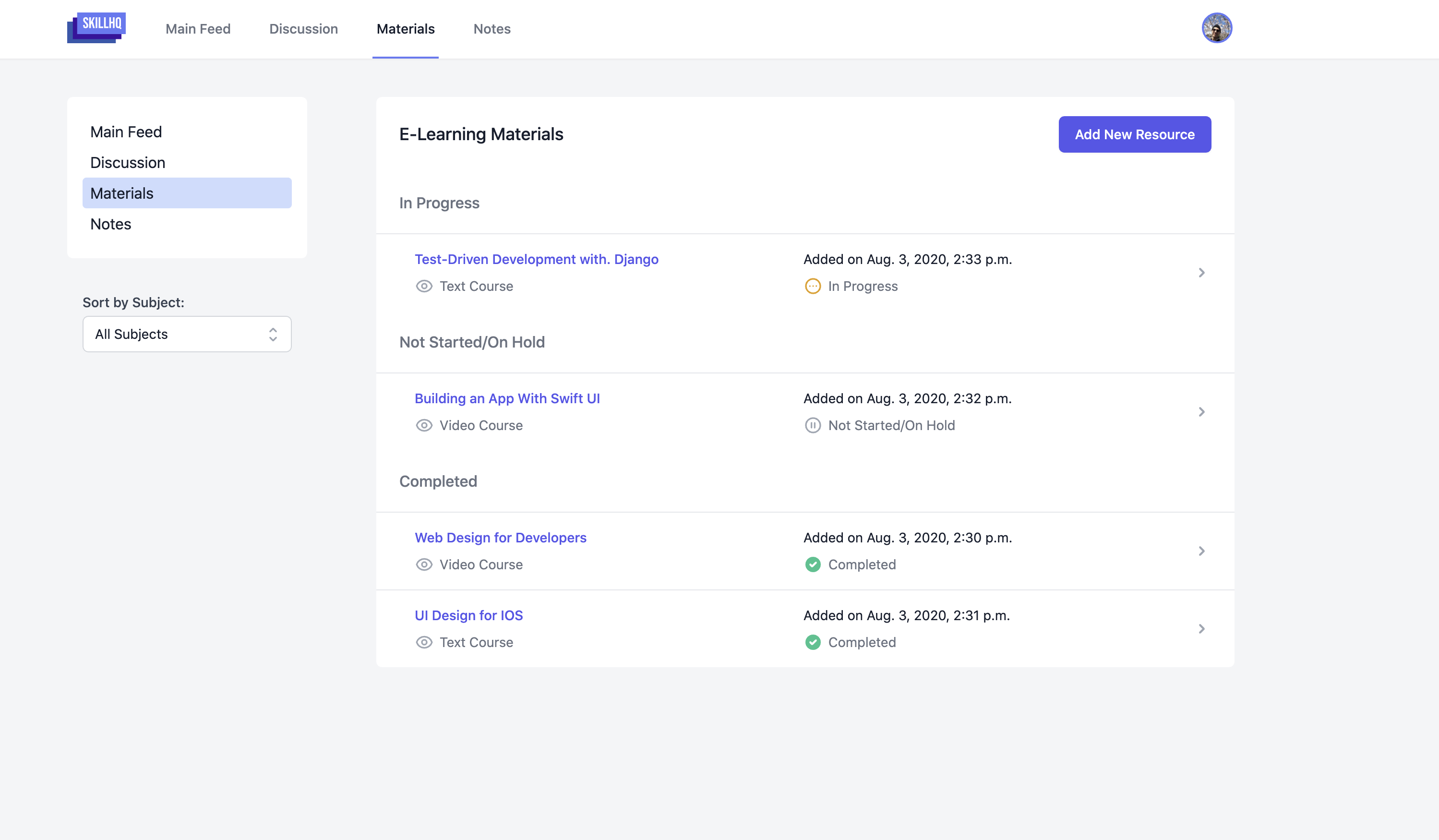
Task: Toggle the eye icon on UI Design Text Course
Action: [x=424, y=642]
